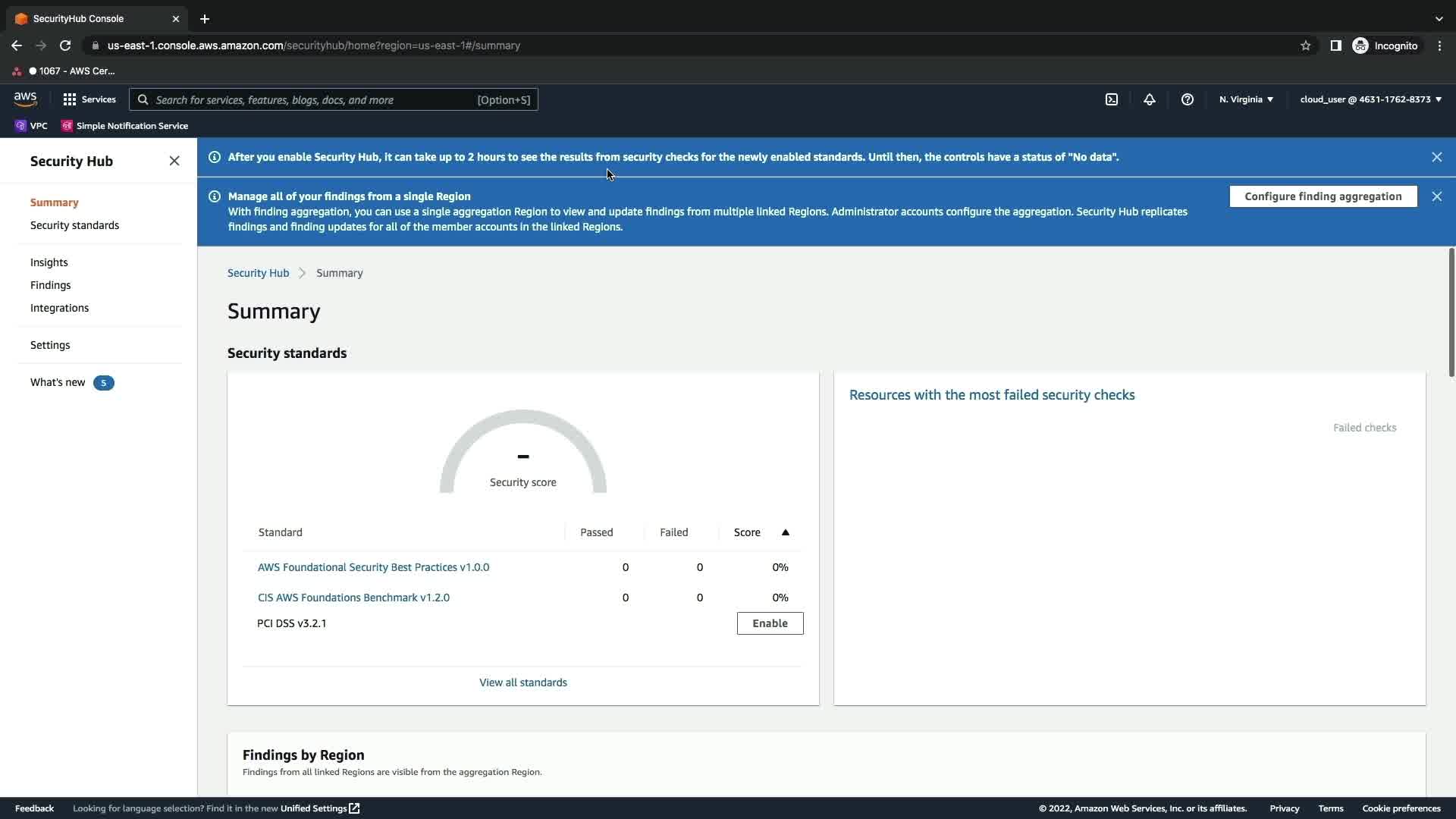This screenshot has height=819, width=1456.
Task: Dismiss the 'No data' info banner
Action: tap(1436, 157)
